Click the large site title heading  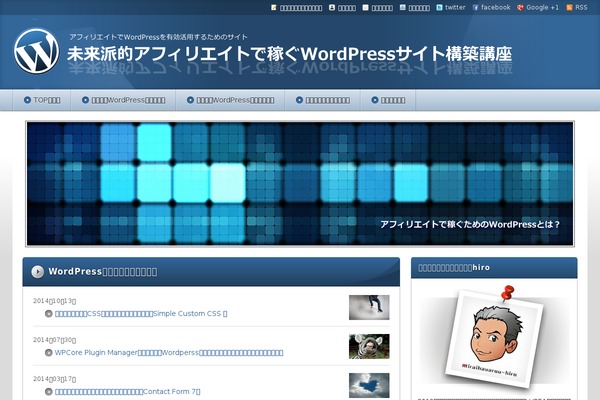(x=290, y=54)
